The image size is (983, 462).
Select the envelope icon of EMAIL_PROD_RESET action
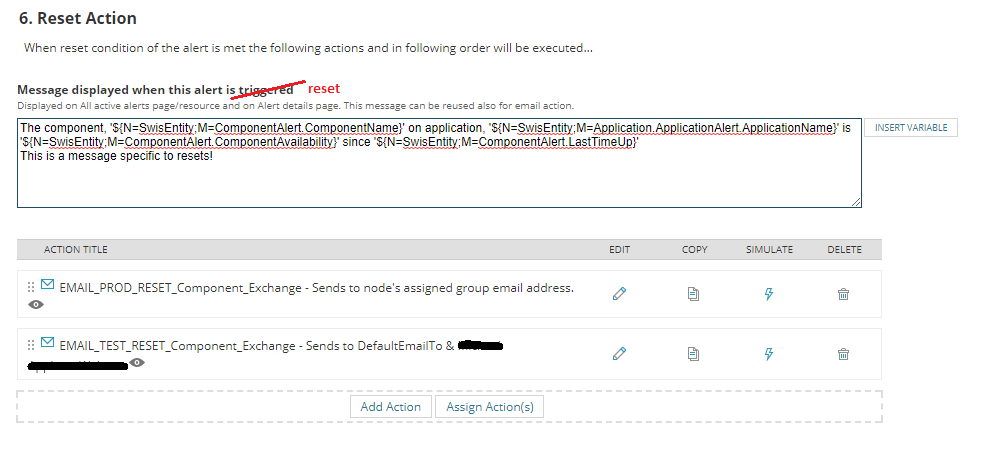tap(47, 285)
